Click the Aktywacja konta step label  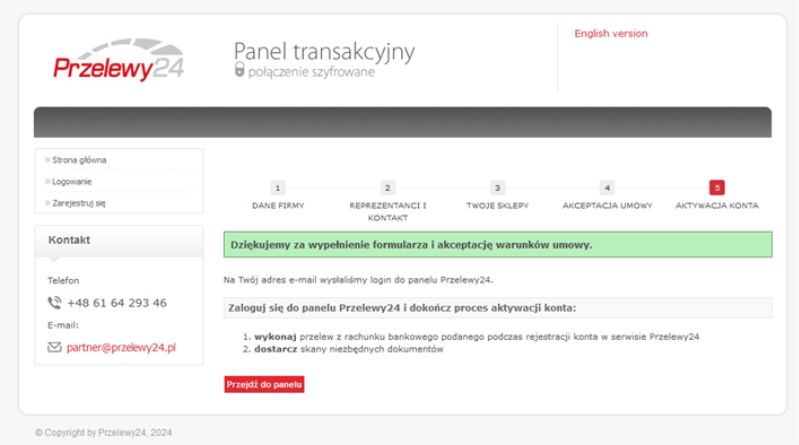(x=716, y=205)
